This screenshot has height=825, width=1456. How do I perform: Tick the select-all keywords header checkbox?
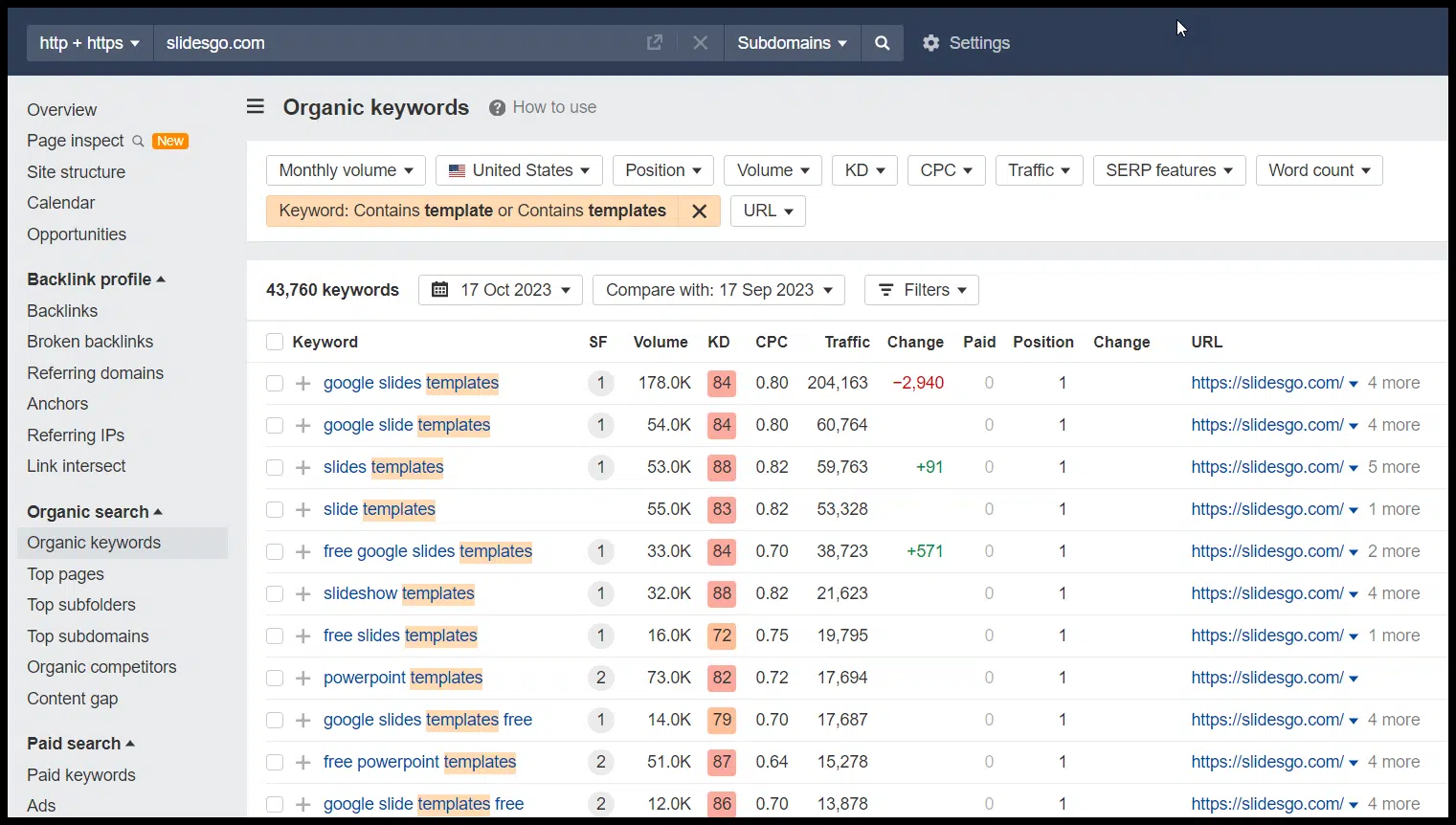click(275, 342)
